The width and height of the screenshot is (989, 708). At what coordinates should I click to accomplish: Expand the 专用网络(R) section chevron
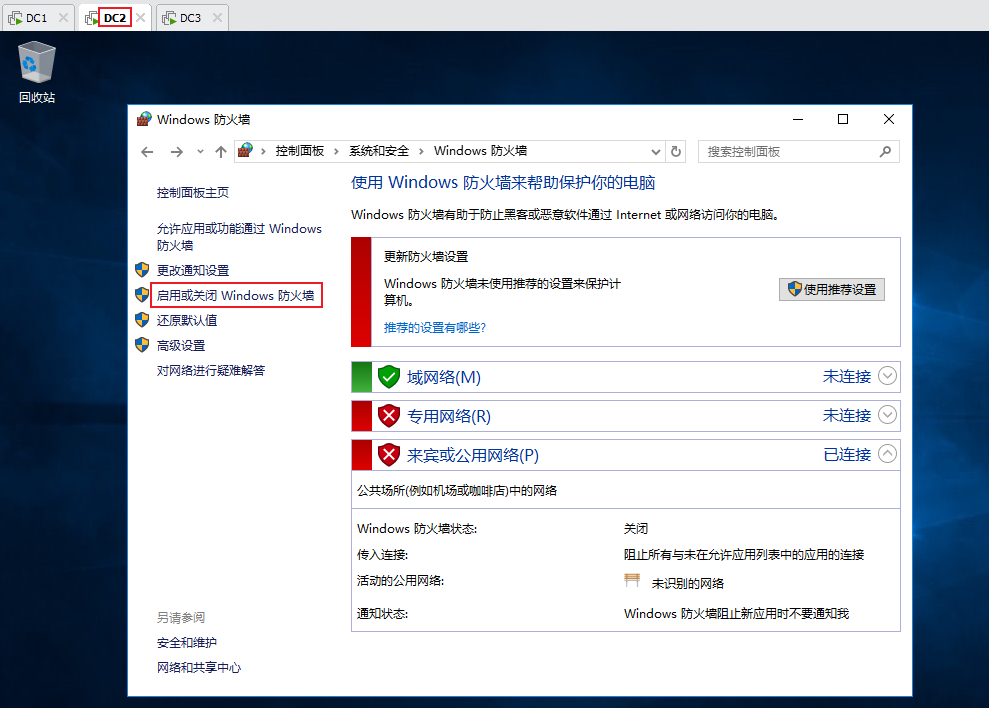pyautogui.click(x=887, y=415)
